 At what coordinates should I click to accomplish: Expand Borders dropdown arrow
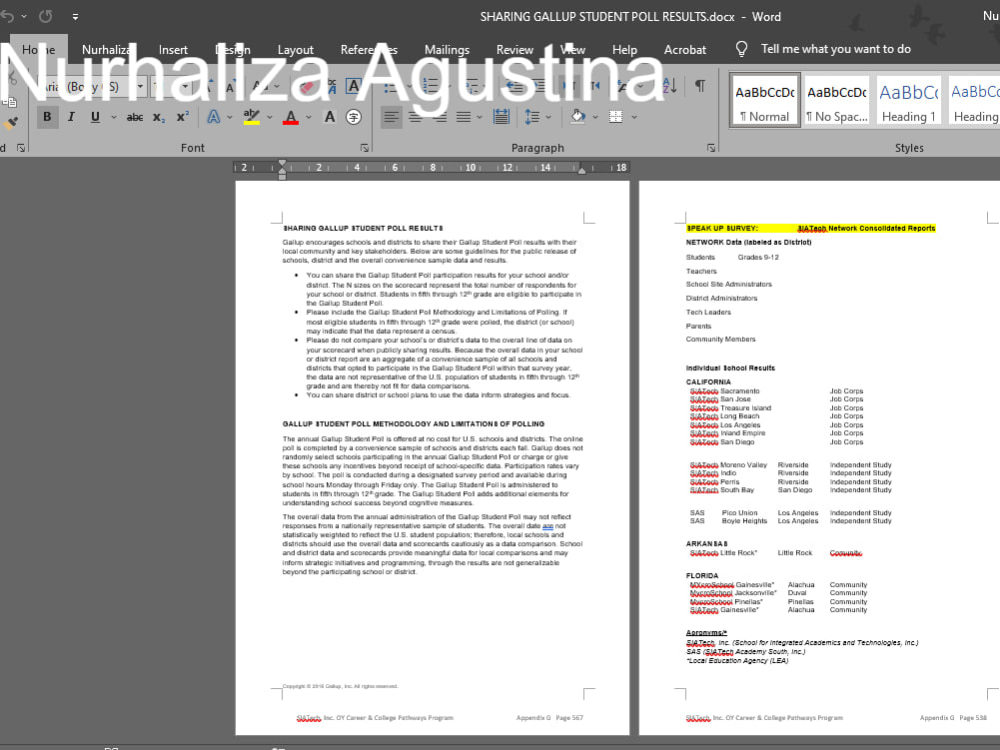tap(634, 117)
